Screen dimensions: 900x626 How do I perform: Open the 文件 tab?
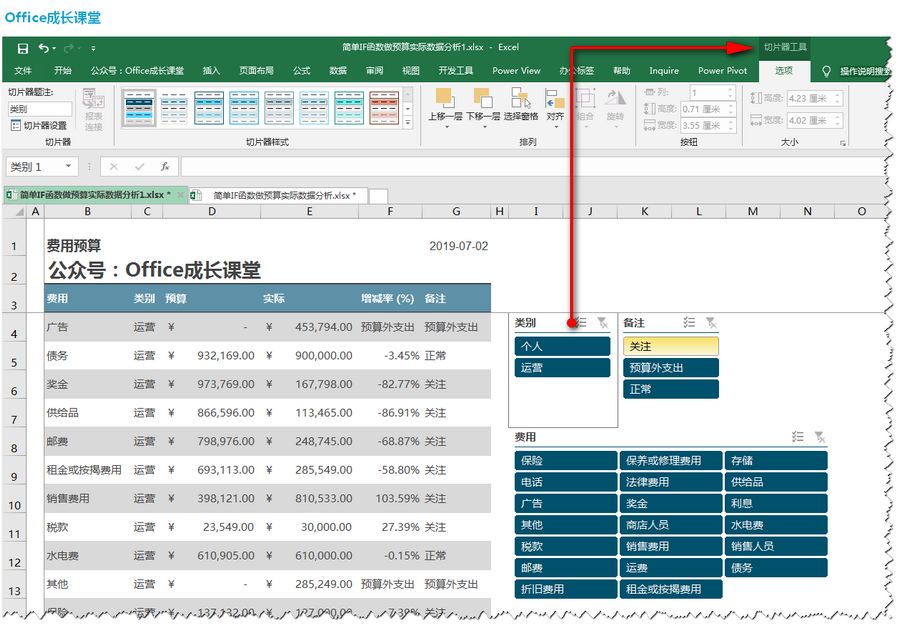[23, 71]
